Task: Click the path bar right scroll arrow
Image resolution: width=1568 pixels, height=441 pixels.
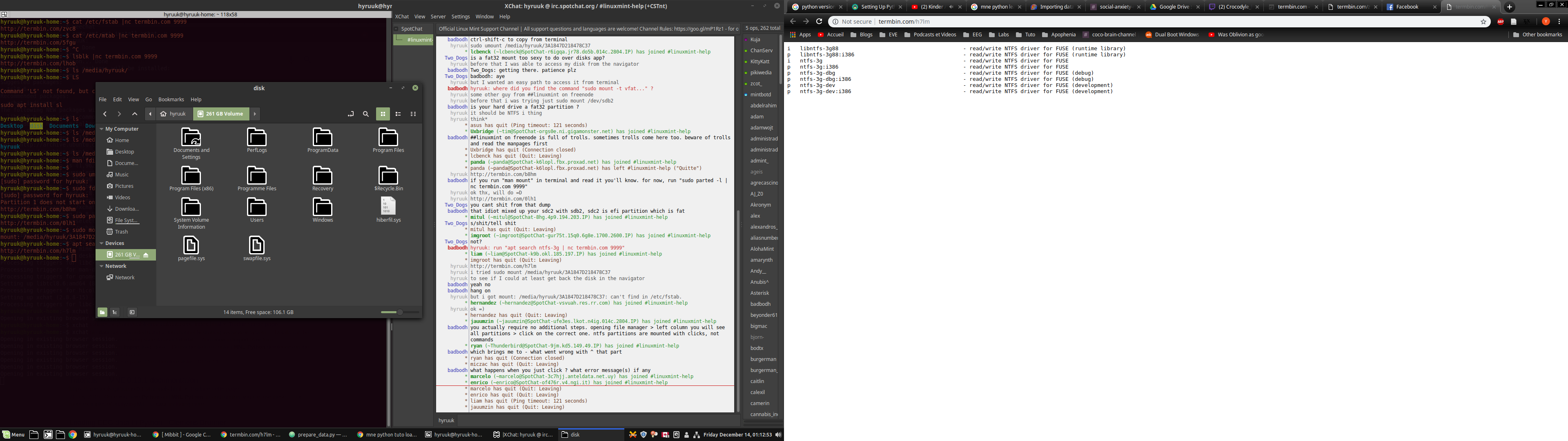Action: click(x=255, y=114)
